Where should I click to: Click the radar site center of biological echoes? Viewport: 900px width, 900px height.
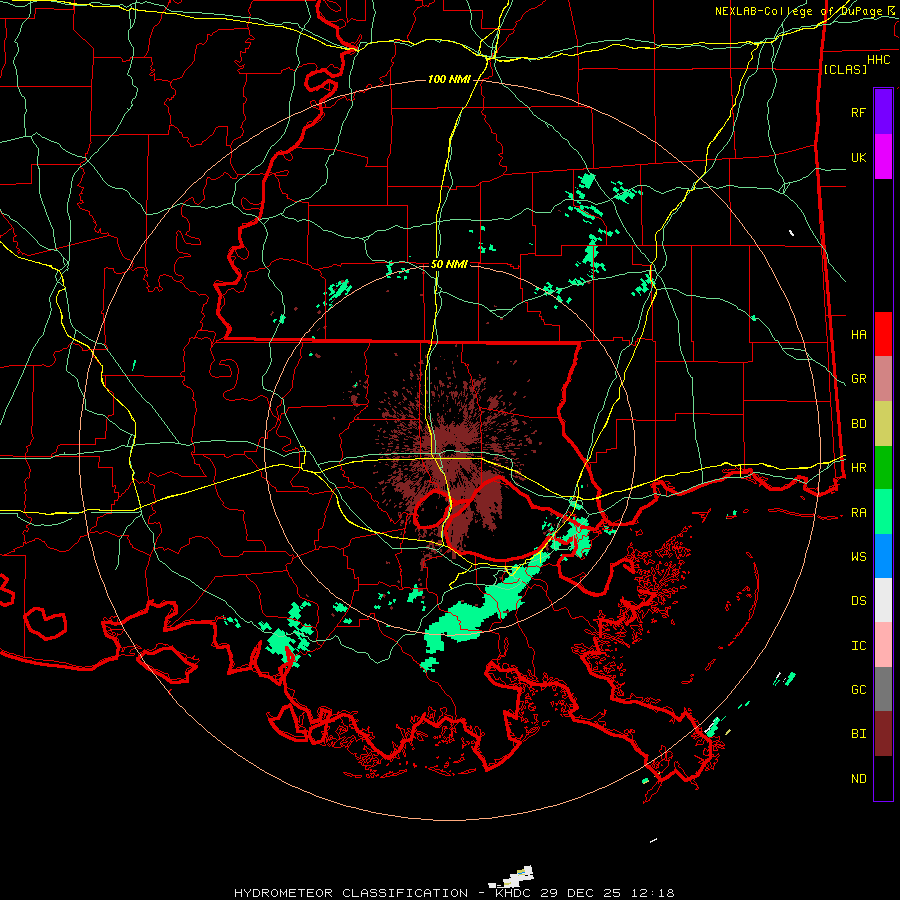tap(451, 449)
